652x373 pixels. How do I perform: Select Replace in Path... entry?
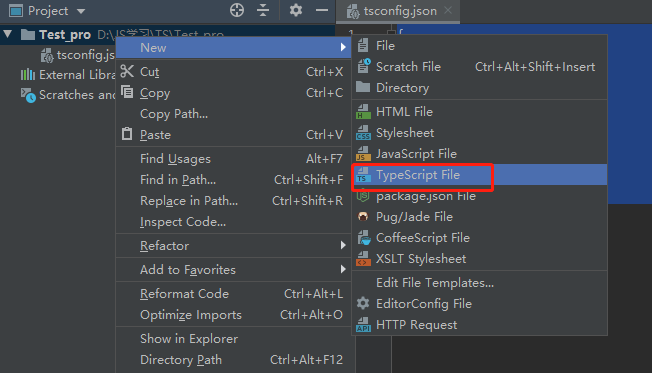[233, 200]
